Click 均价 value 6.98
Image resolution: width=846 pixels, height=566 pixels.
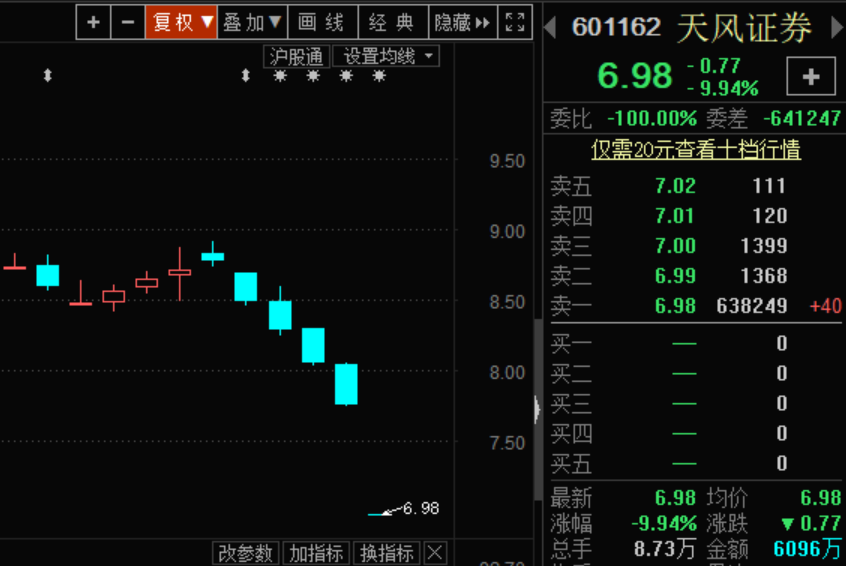point(820,497)
